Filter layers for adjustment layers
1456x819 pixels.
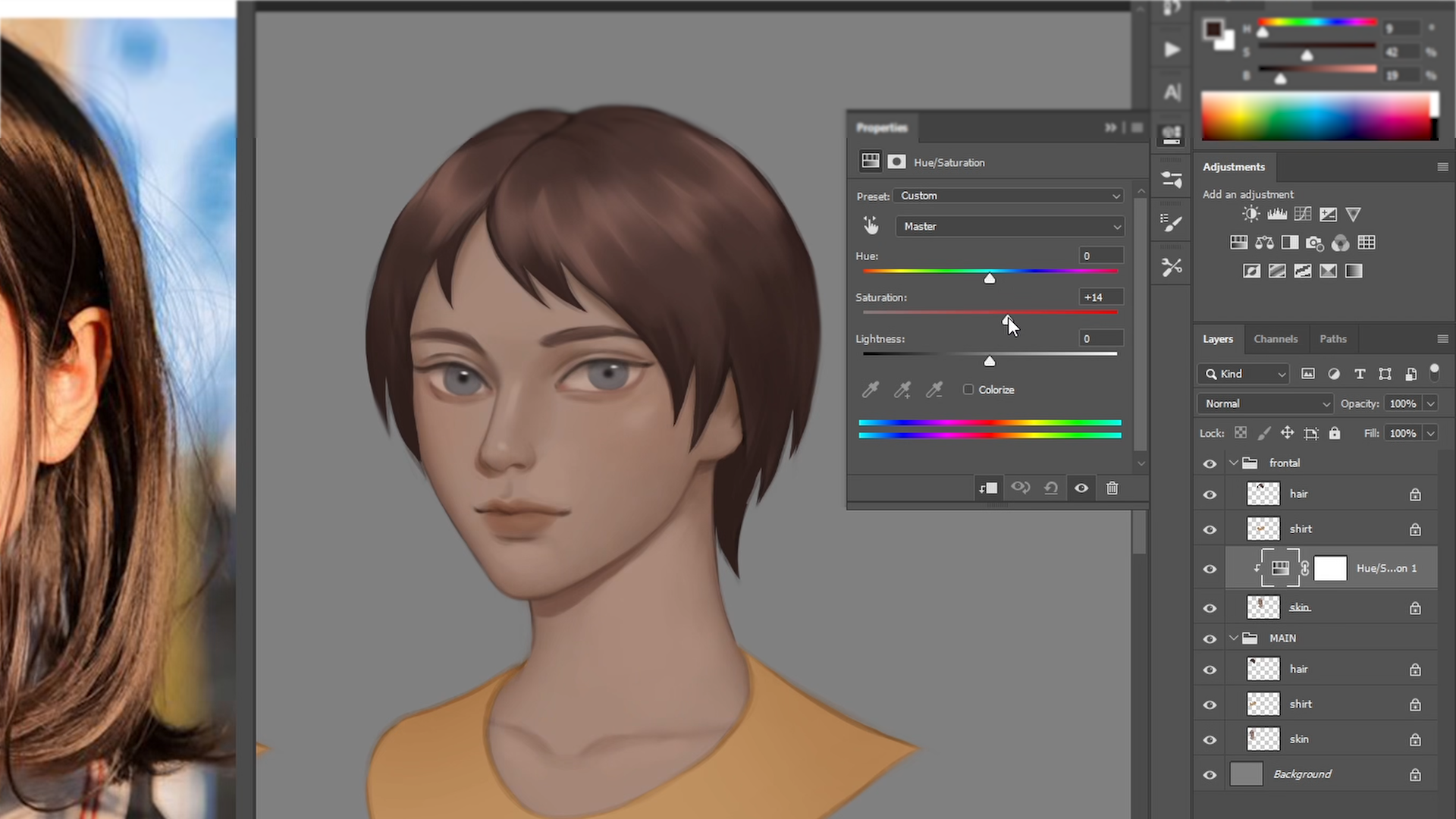[1334, 374]
